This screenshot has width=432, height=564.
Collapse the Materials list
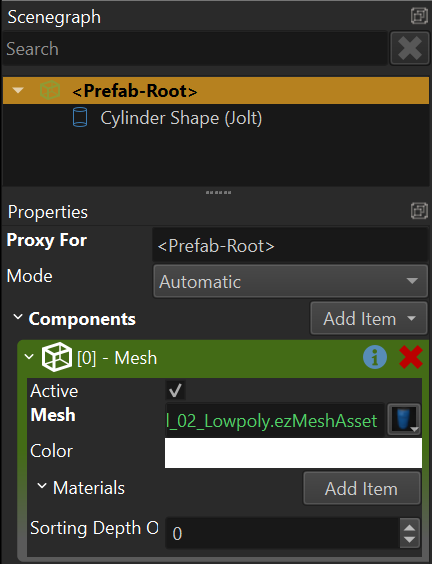pyautogui.click(x=42, y=486)
